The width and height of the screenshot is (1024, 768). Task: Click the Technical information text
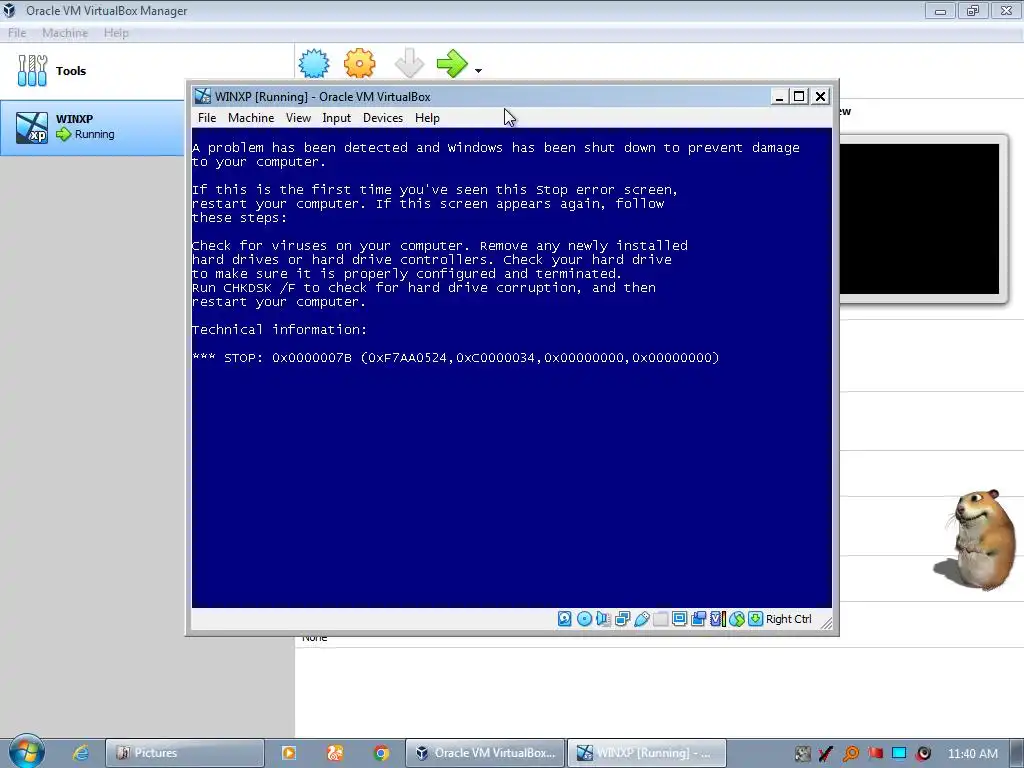tap(280, 330)
